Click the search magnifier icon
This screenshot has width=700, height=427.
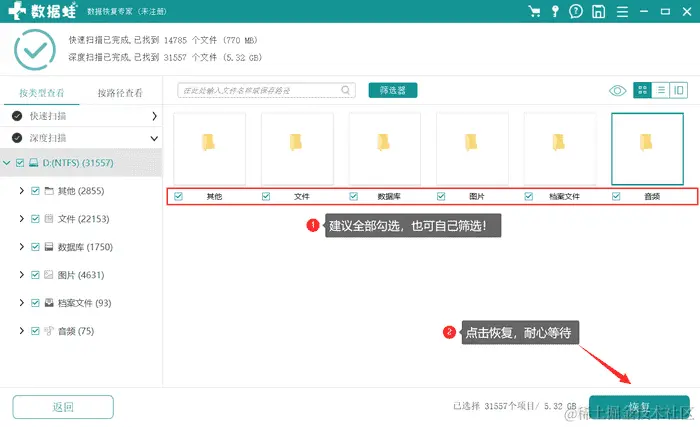346,90
